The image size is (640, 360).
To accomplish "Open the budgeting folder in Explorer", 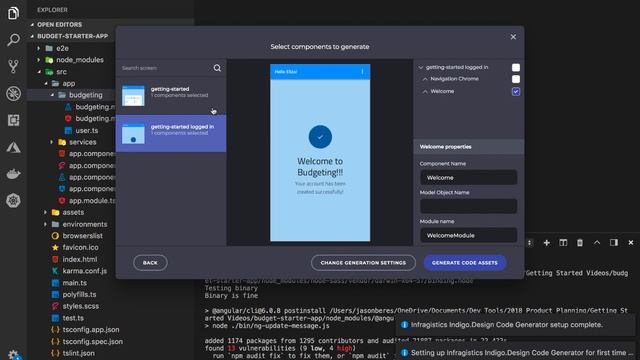I will click(x=85, y=95).
